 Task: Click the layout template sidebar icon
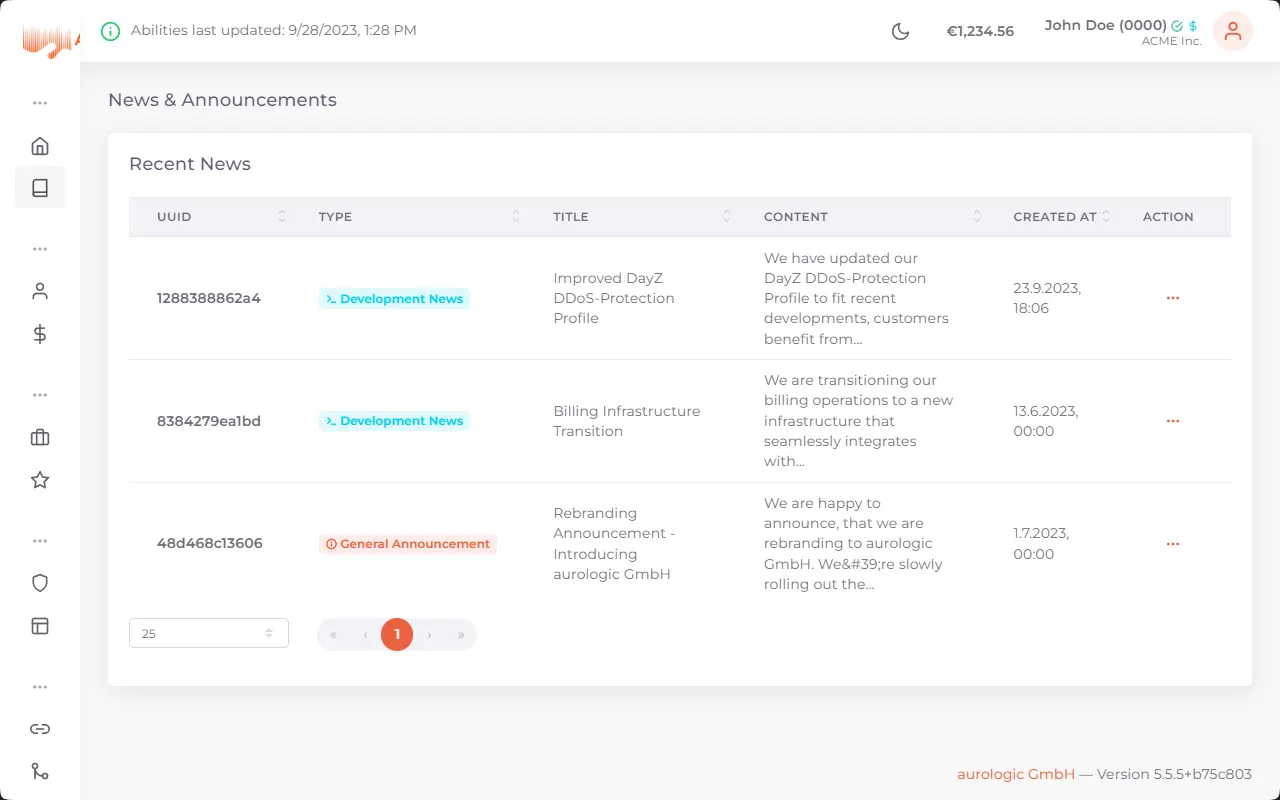[40, 626]
